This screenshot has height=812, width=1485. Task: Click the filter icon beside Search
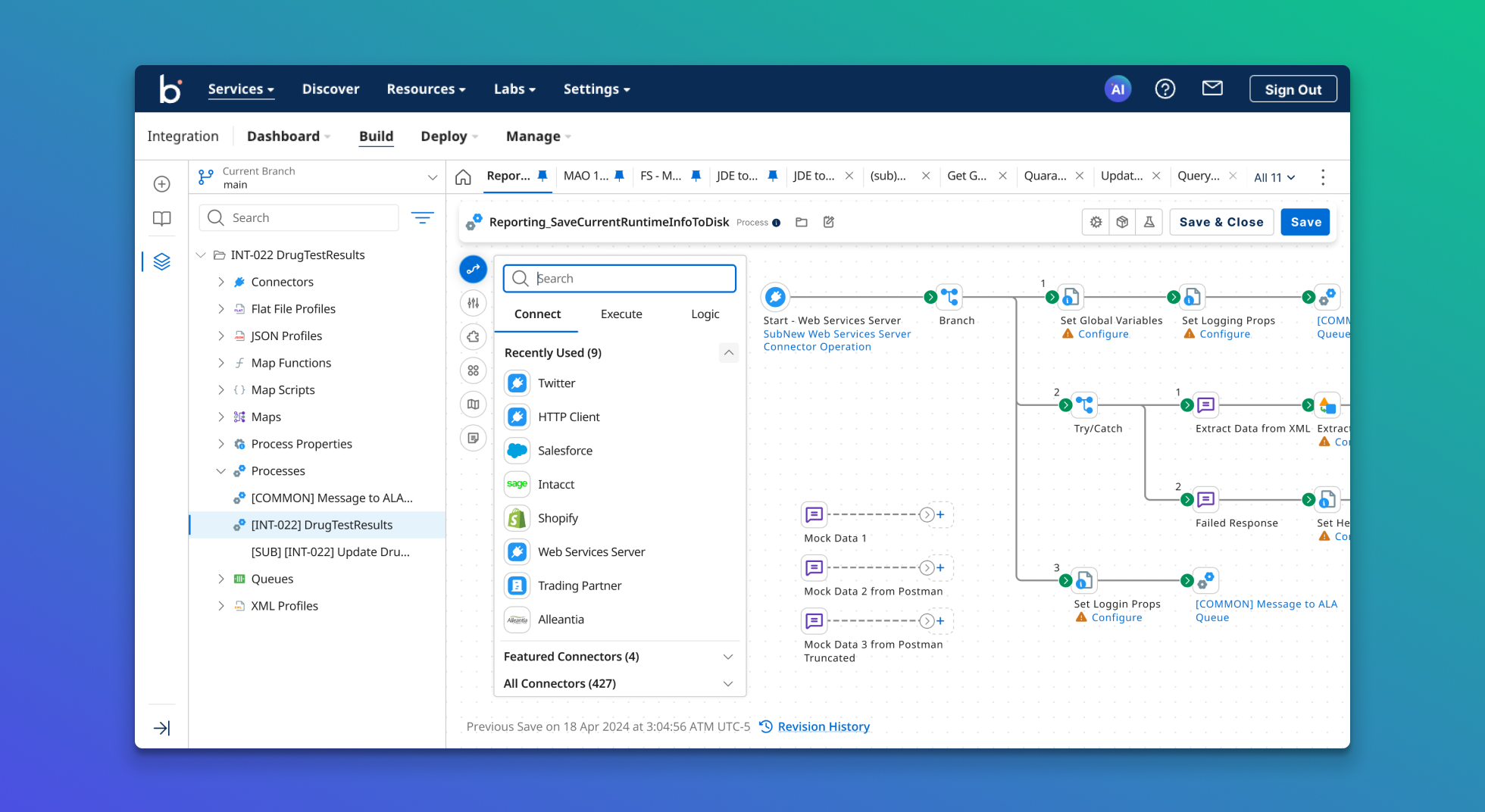click(x=422, y=218)
